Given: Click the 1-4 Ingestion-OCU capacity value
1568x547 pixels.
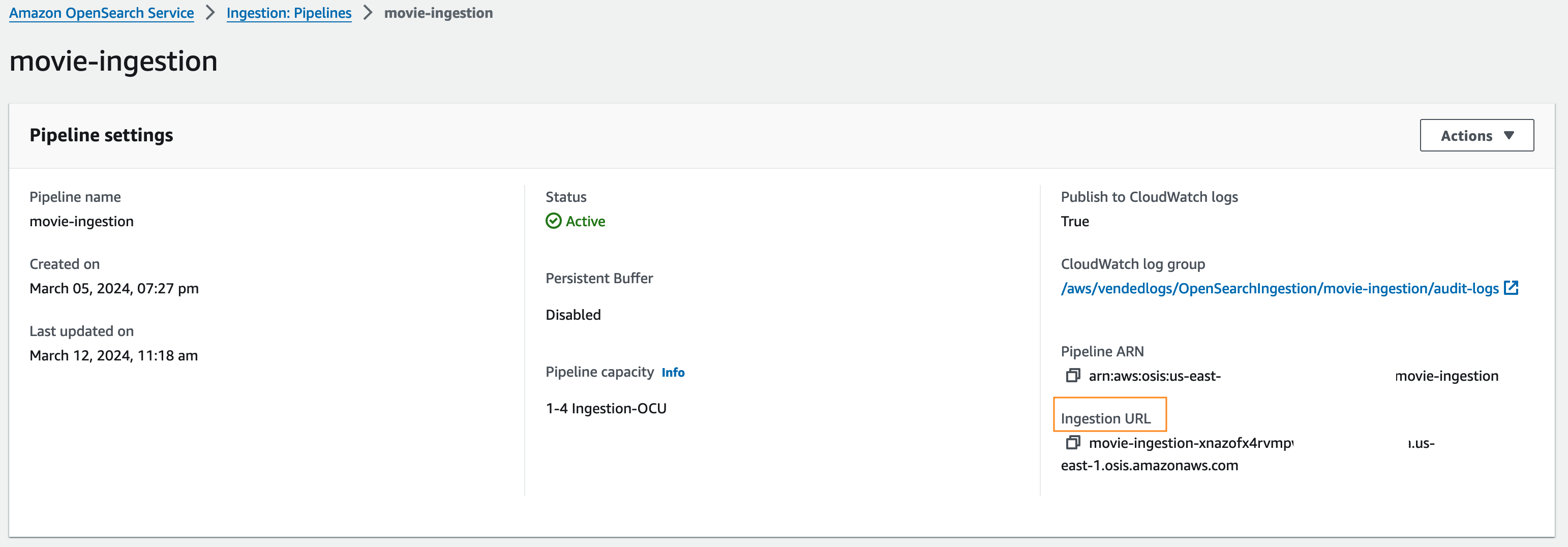Looking at the screenshot, I should tap(606, 408).
